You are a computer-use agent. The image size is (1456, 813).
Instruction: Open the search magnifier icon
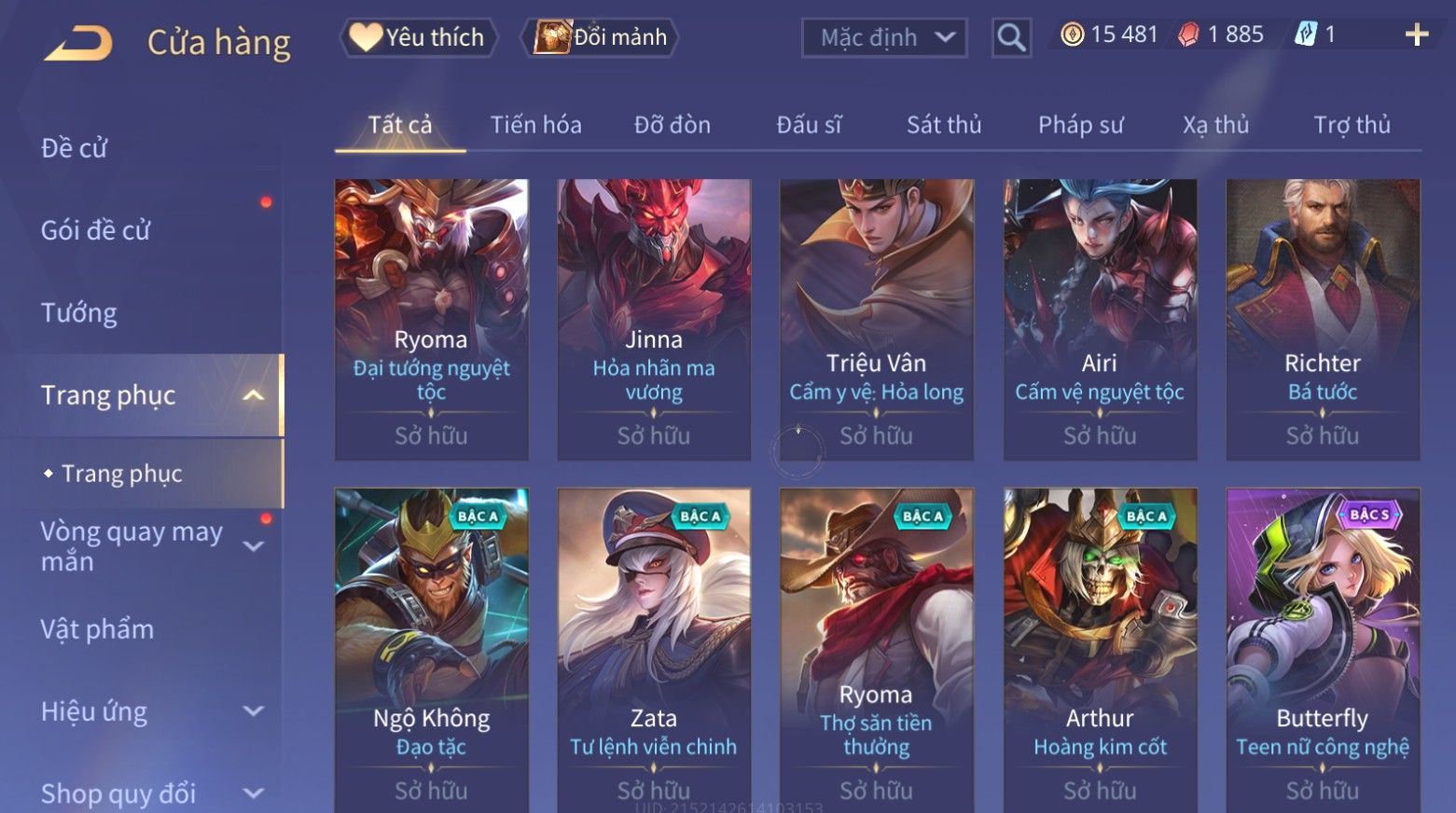tap(1011, 38)
